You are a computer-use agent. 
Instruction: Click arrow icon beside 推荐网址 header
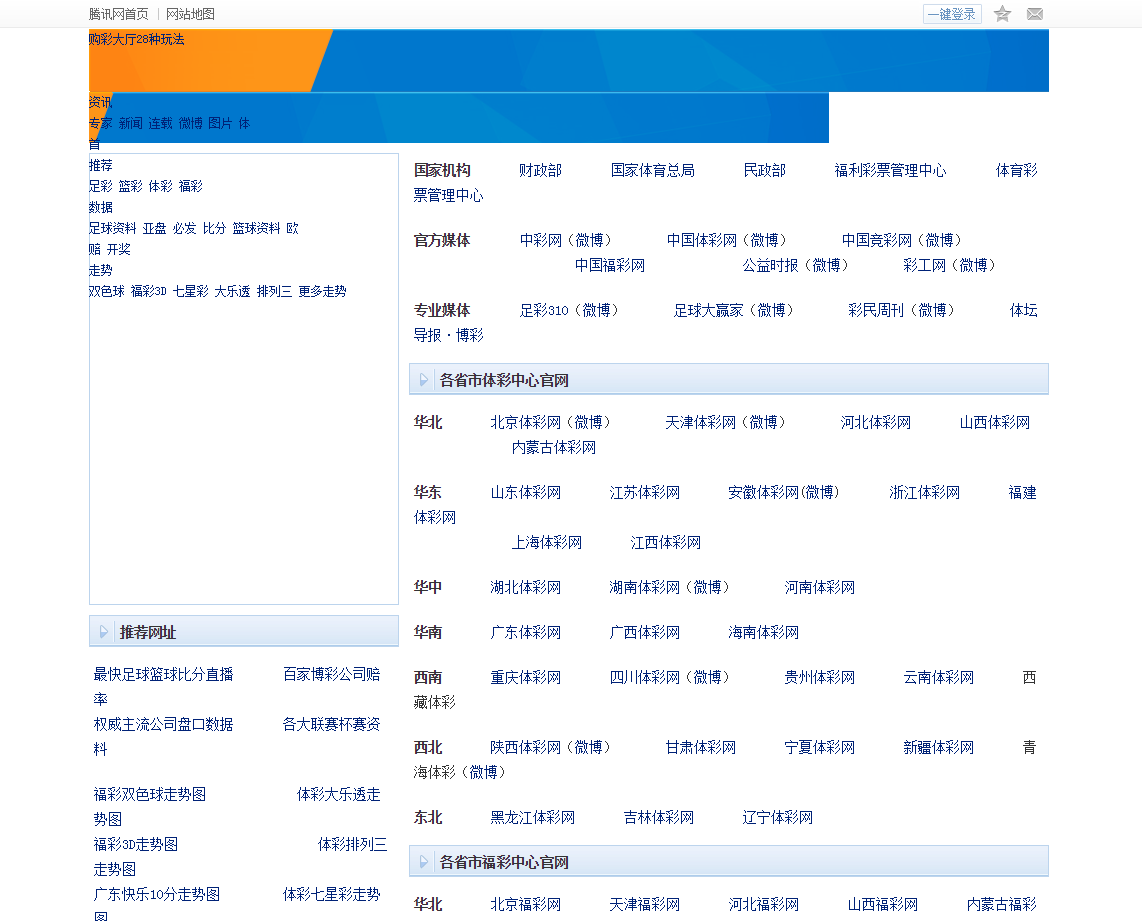pos(104,632)
